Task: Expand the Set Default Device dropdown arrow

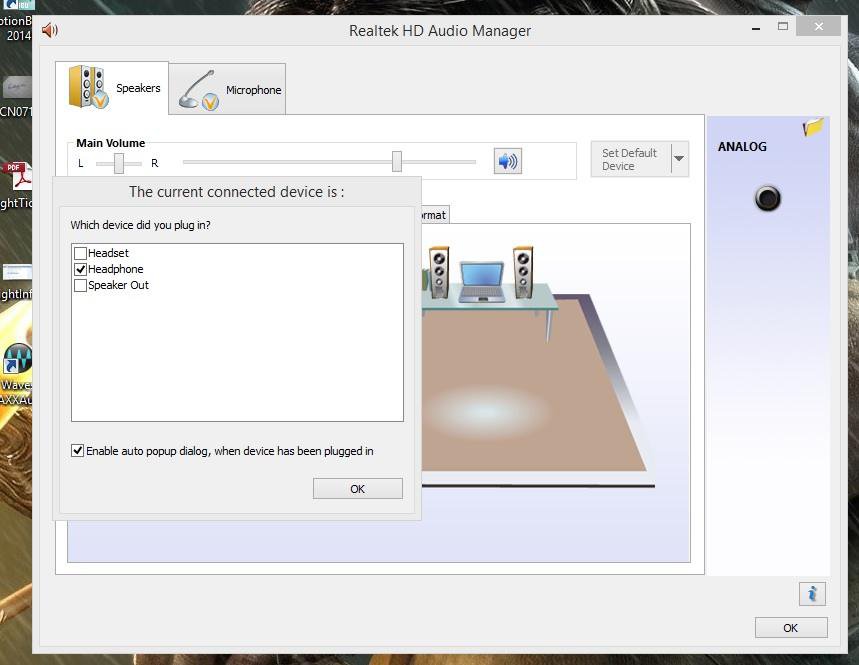Action: [x=679, y=159]
